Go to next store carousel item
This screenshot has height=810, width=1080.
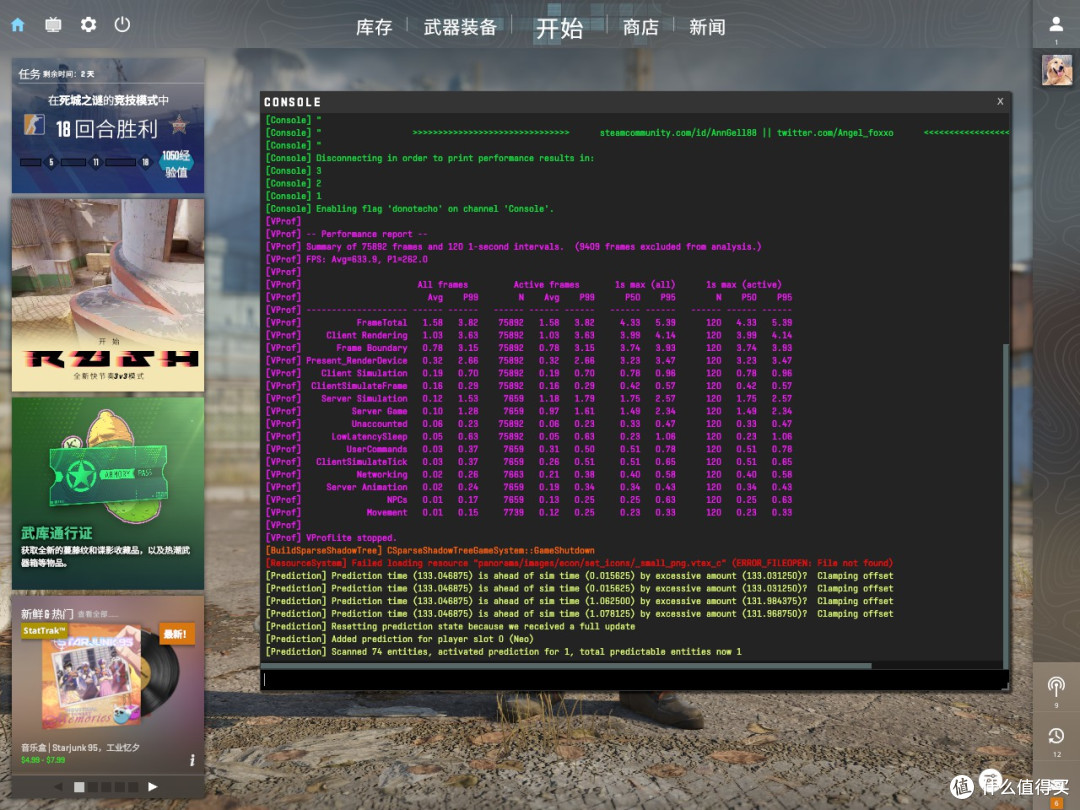(153, 787)
